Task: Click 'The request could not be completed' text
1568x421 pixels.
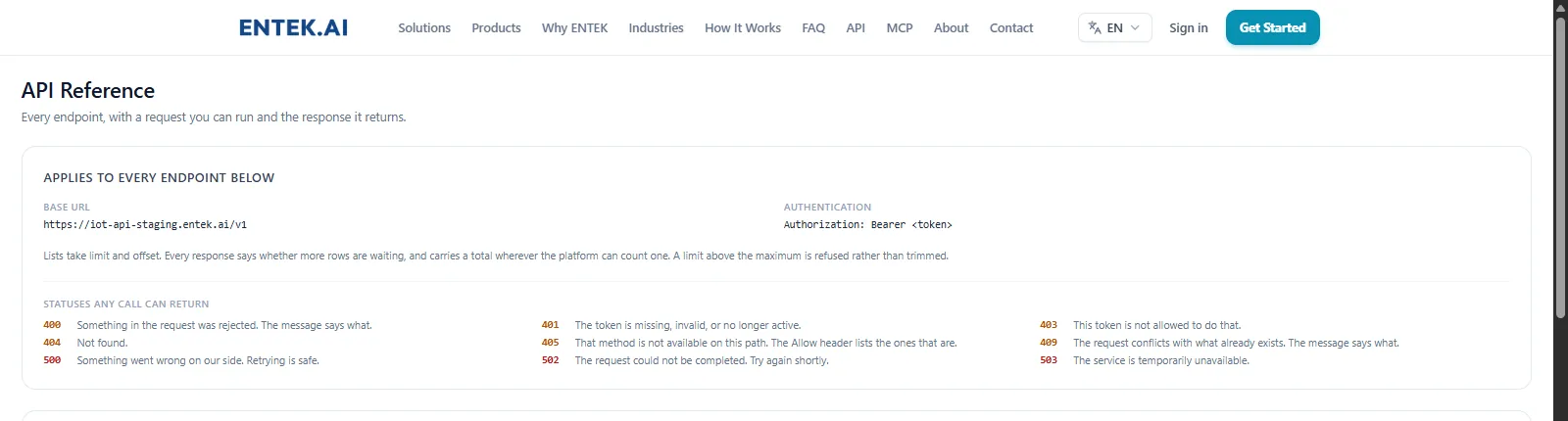Action: coord(702,360)
